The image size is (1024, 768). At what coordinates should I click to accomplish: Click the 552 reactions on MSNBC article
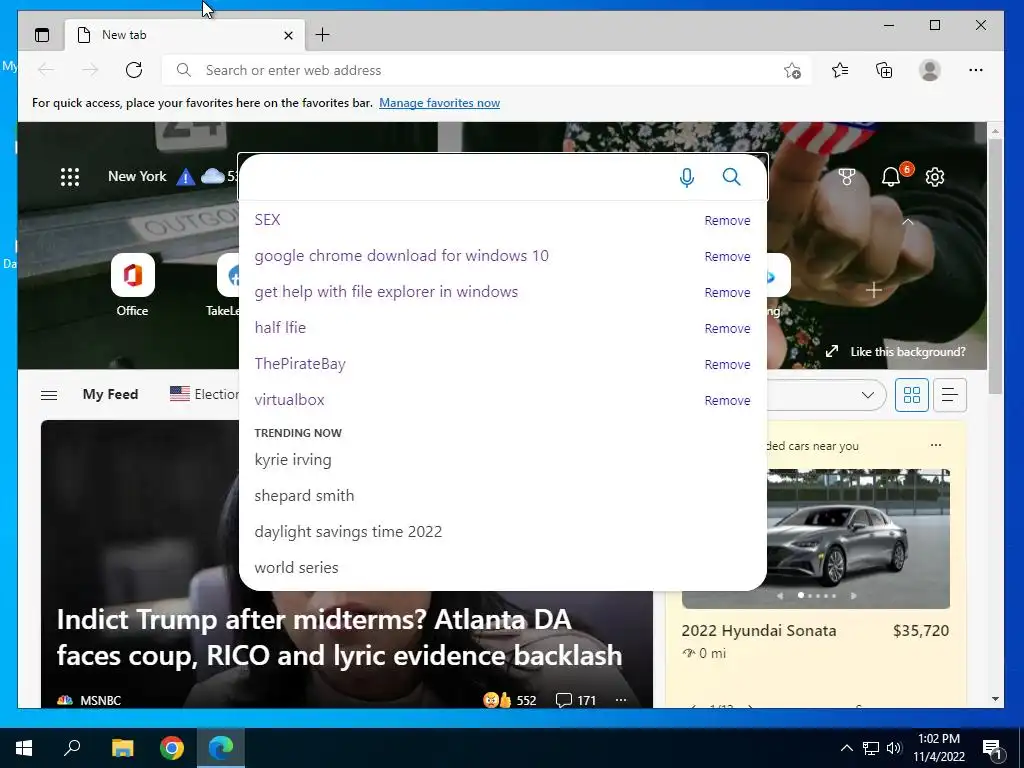tap(509, 700)
